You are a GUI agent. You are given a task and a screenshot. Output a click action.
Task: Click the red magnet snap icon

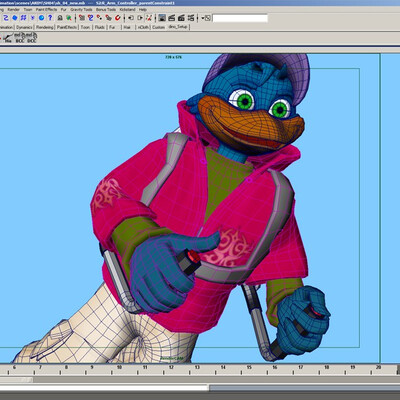pos(117,18)
